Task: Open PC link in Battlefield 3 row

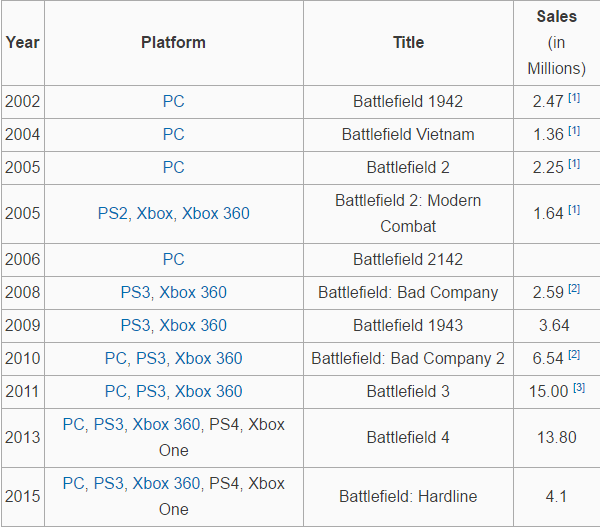Action: tap(116, 392)
